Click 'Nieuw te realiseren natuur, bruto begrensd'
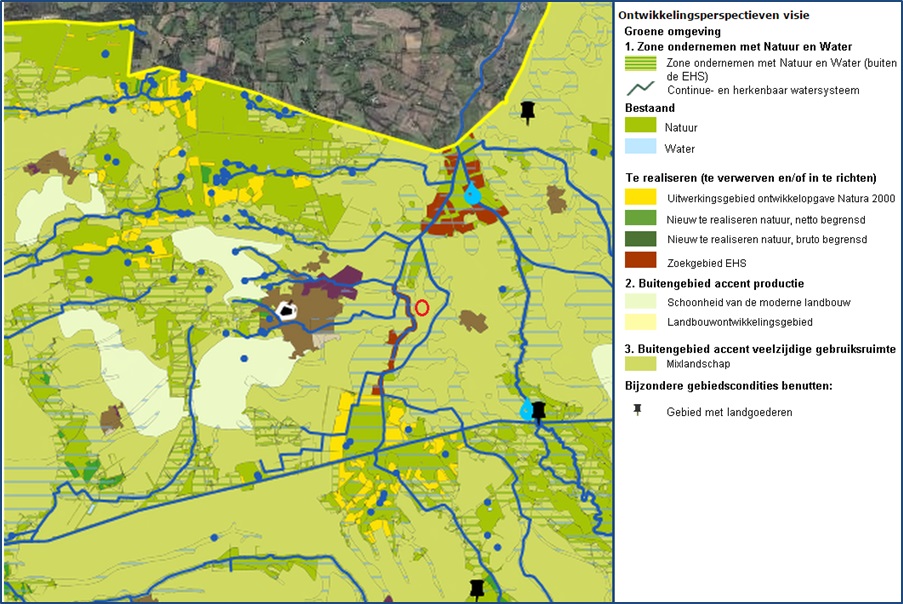903x604 pixels. click(767, 240)
